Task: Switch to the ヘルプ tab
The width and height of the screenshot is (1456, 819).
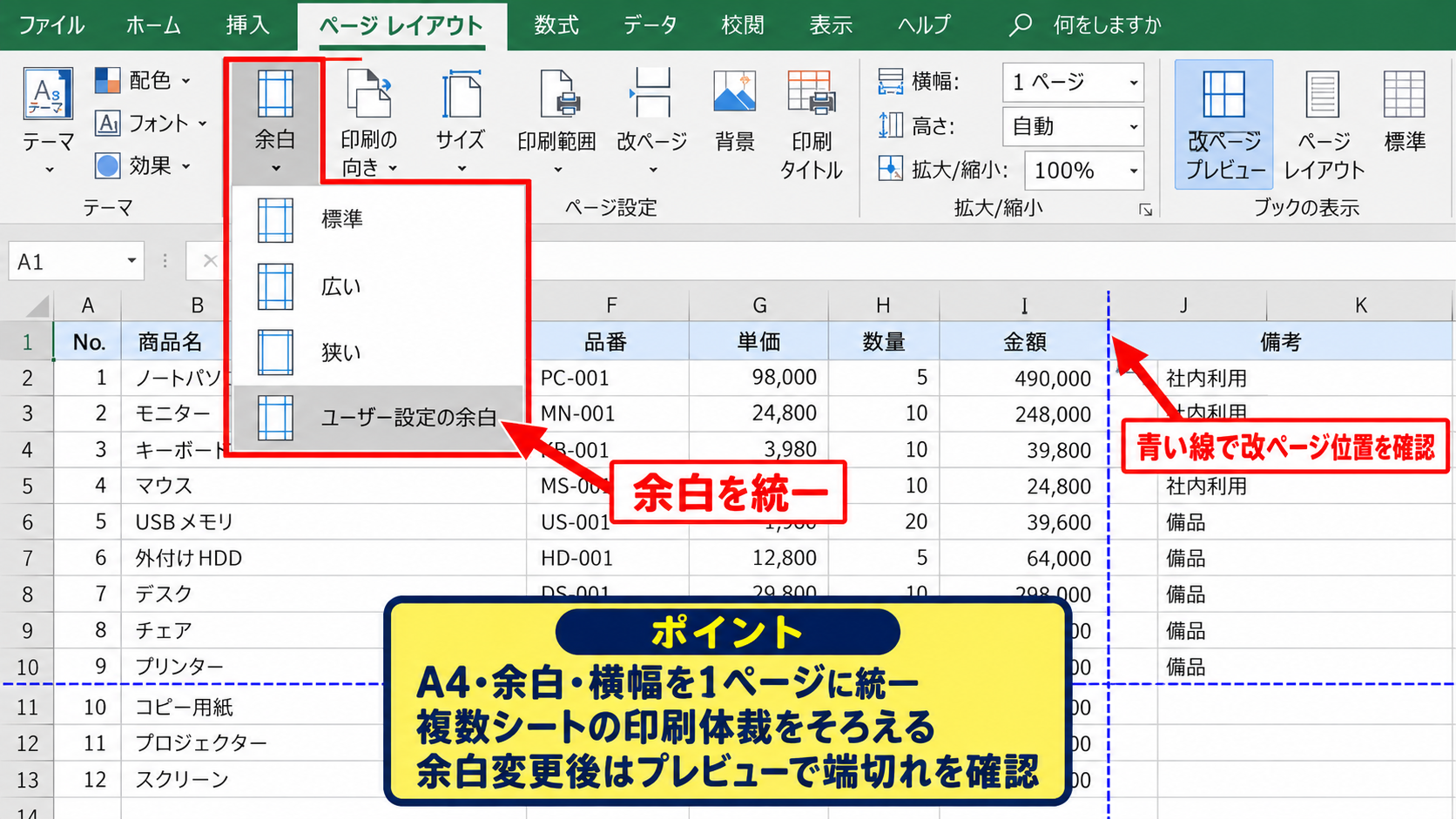Action: coord(924,25)
